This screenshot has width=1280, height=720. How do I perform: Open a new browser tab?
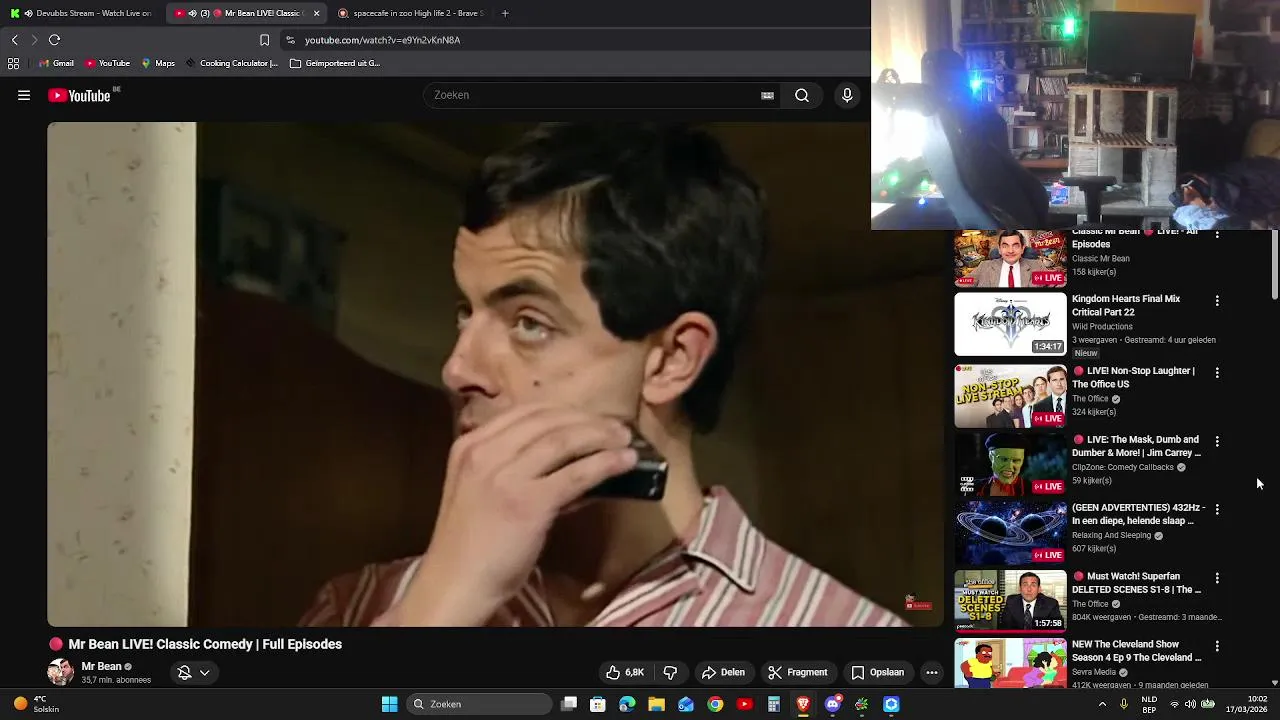click(504, 13)
